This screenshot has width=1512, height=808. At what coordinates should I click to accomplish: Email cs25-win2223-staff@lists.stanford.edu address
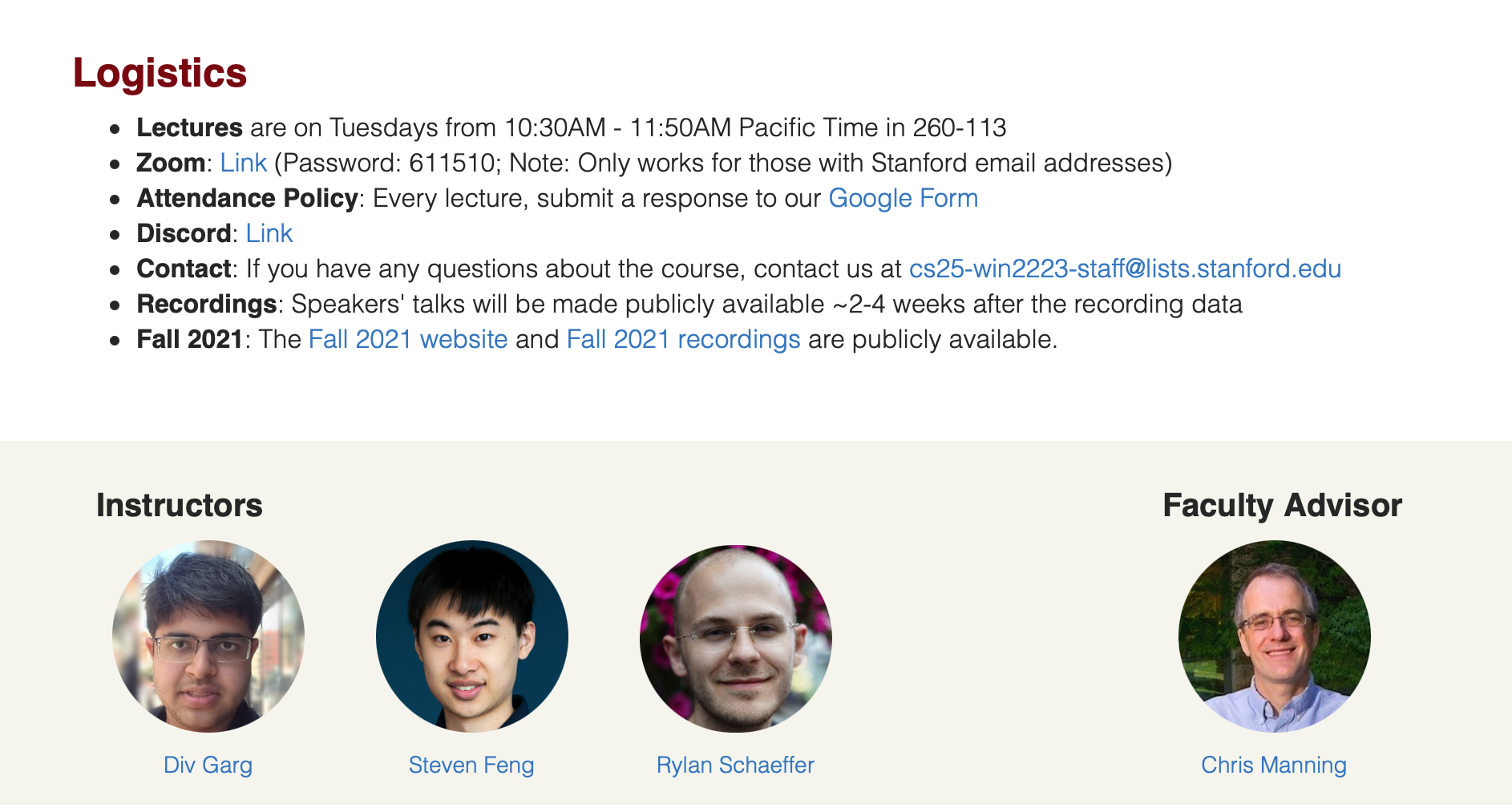click(x=1125, y=269)
